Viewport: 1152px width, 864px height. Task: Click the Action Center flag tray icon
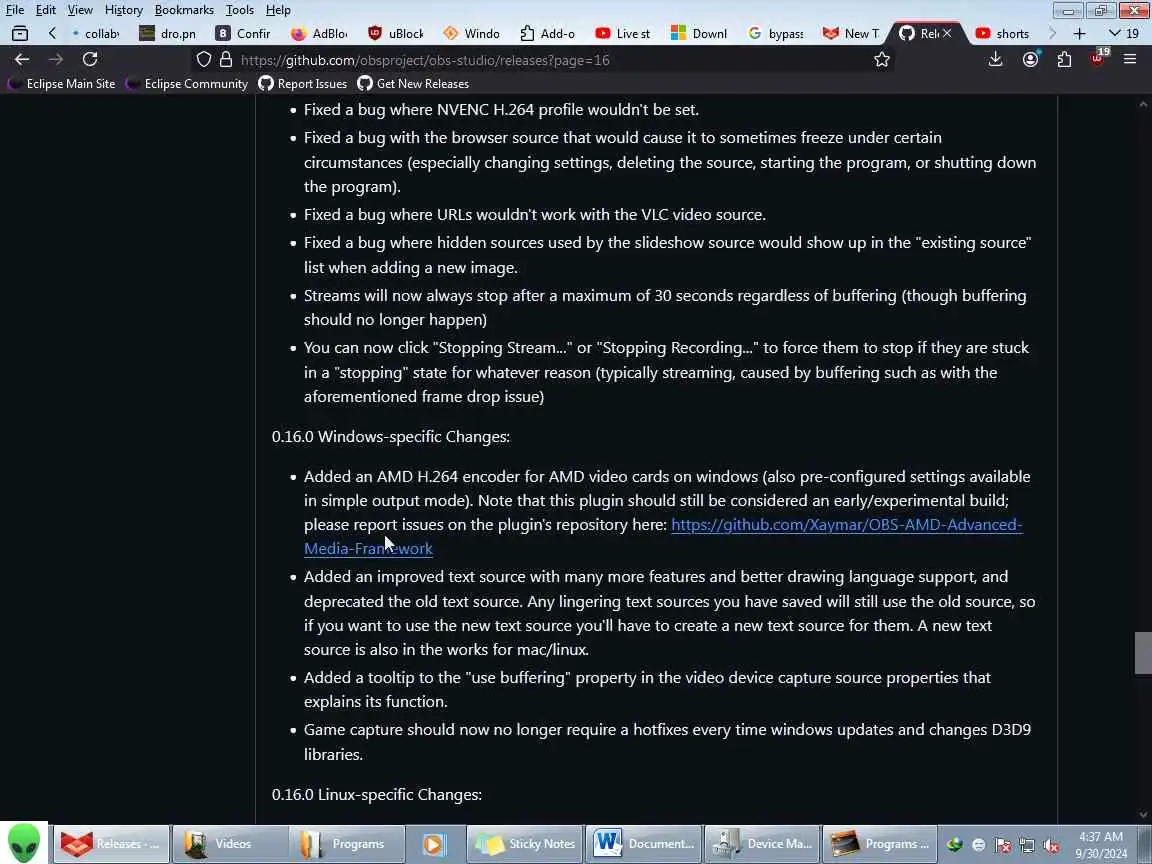pos(1003,846)
